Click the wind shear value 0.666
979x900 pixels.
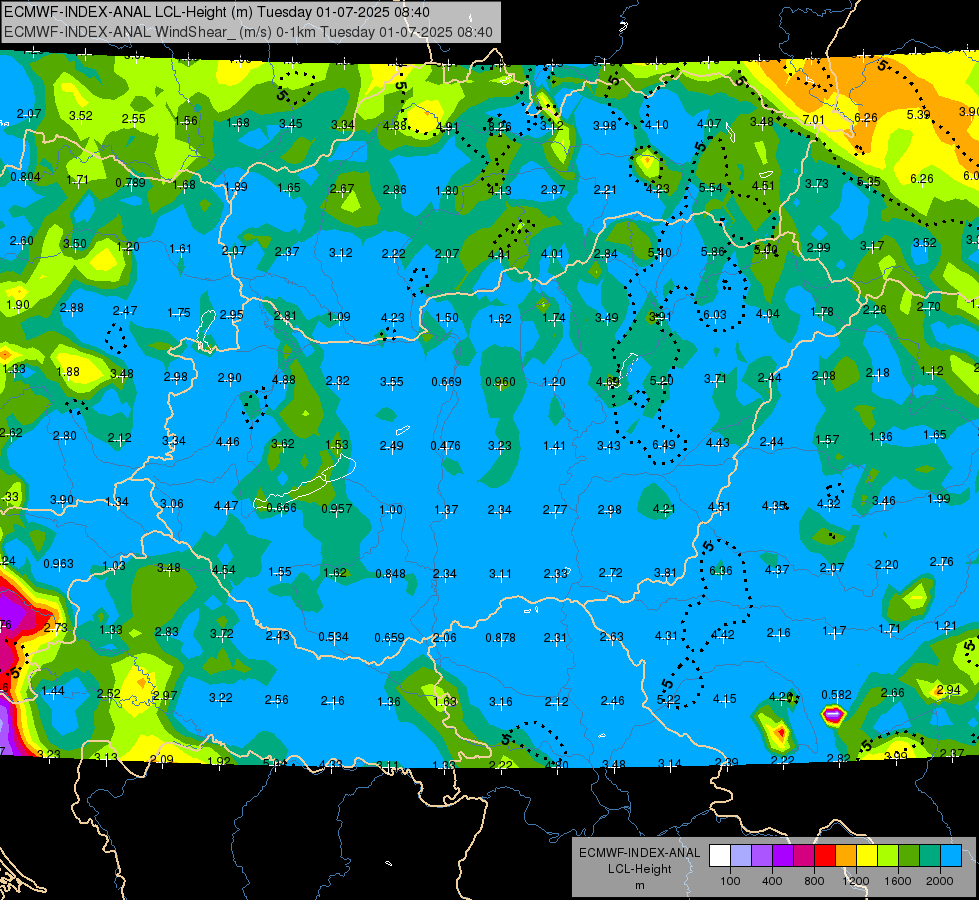tap(282, 508)
